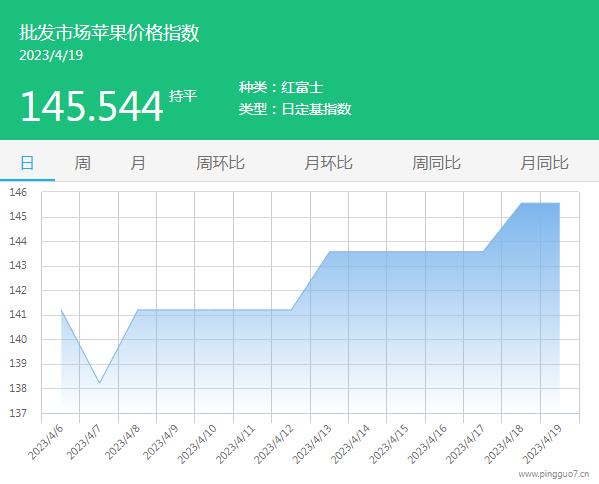Open the www.pingguo7.cn watermark link
599x484 pixels.
(554, 474)
